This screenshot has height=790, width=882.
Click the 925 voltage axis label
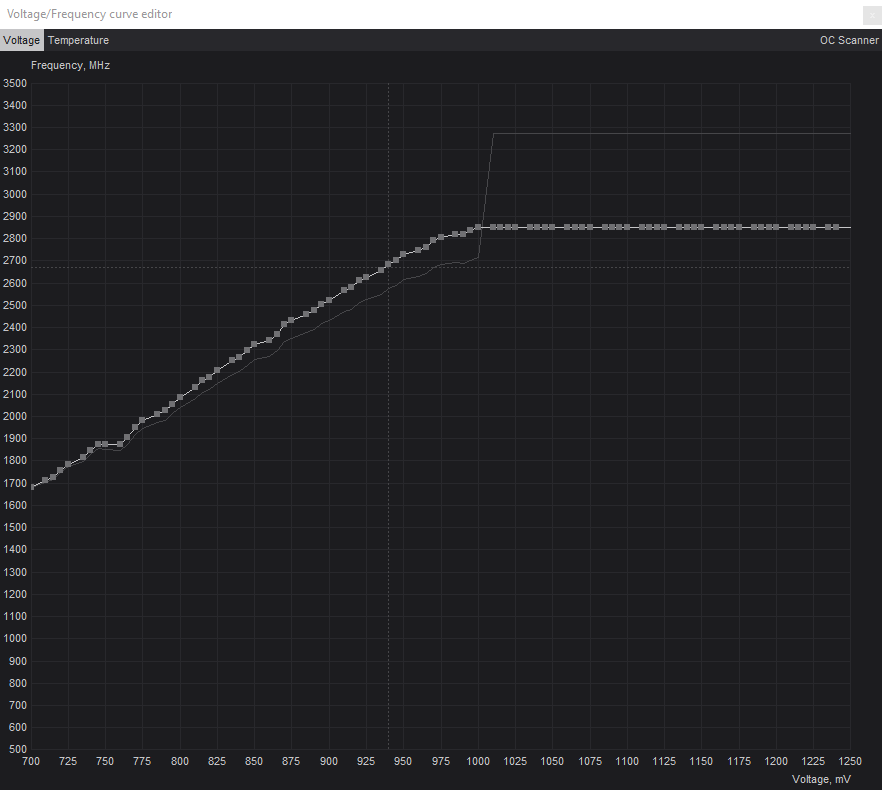tap(366, 761)
